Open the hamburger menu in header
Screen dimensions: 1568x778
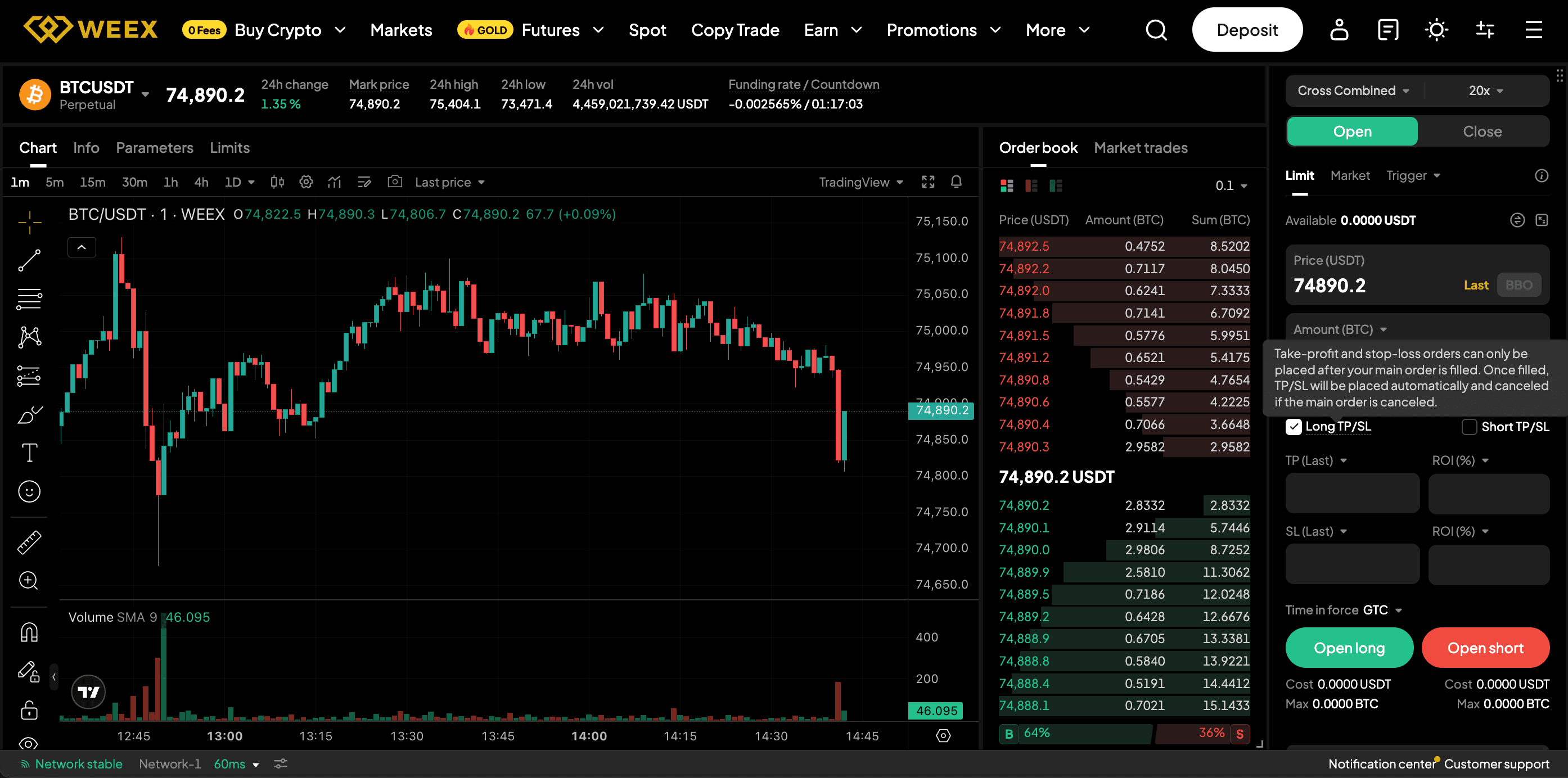1534,30
